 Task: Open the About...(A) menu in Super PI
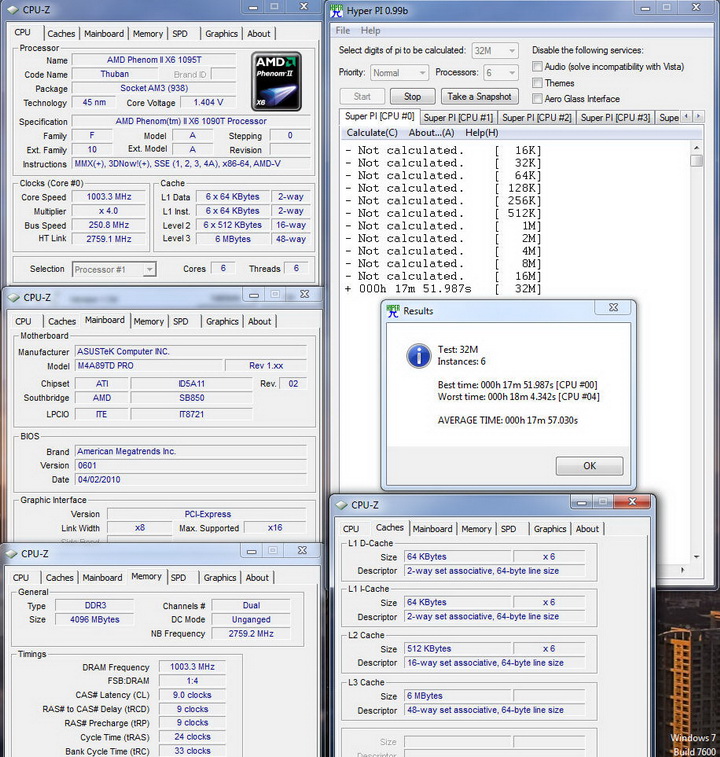(x=431, y=133)
